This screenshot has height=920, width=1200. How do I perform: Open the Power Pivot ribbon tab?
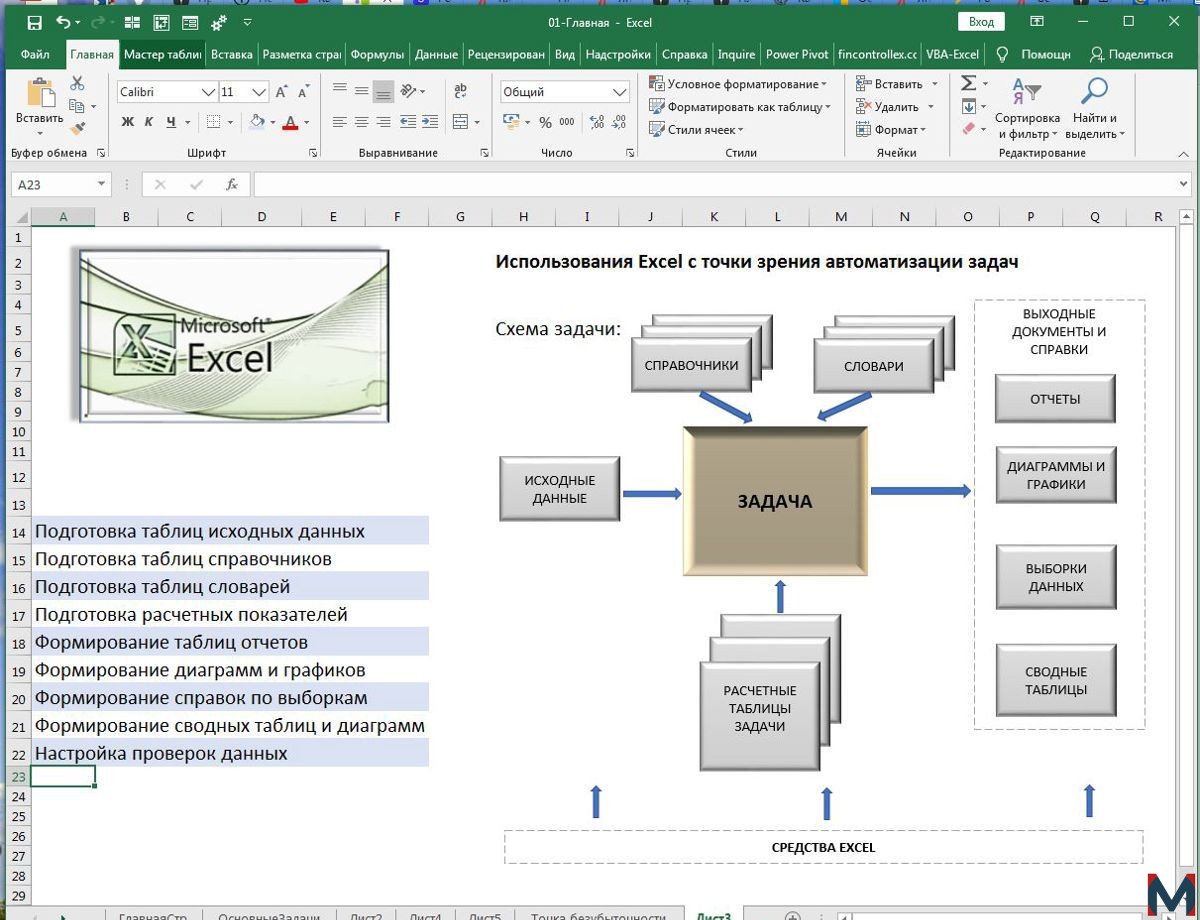[x=797, y=55]
